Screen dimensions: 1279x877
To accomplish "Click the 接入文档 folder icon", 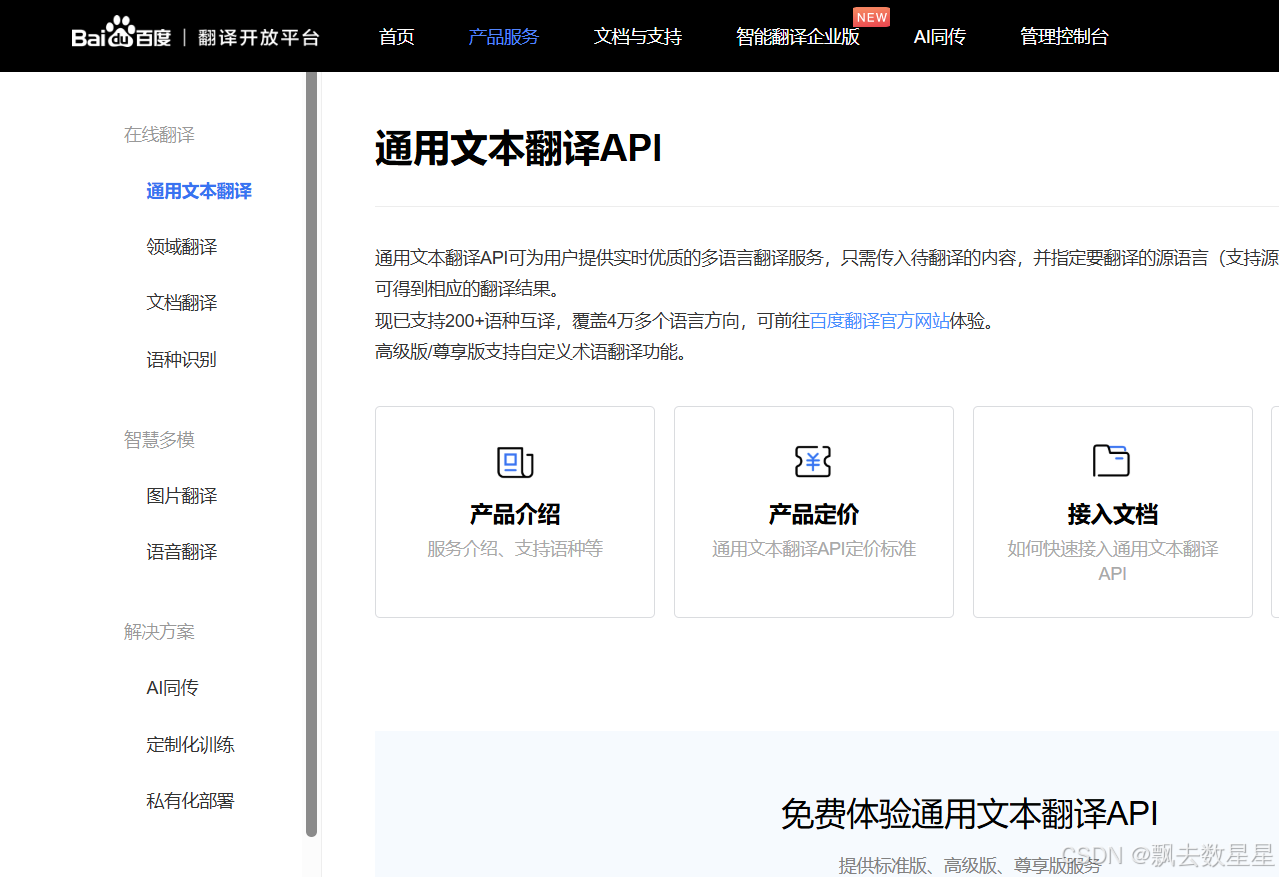I will click(x=1111, y=460).
